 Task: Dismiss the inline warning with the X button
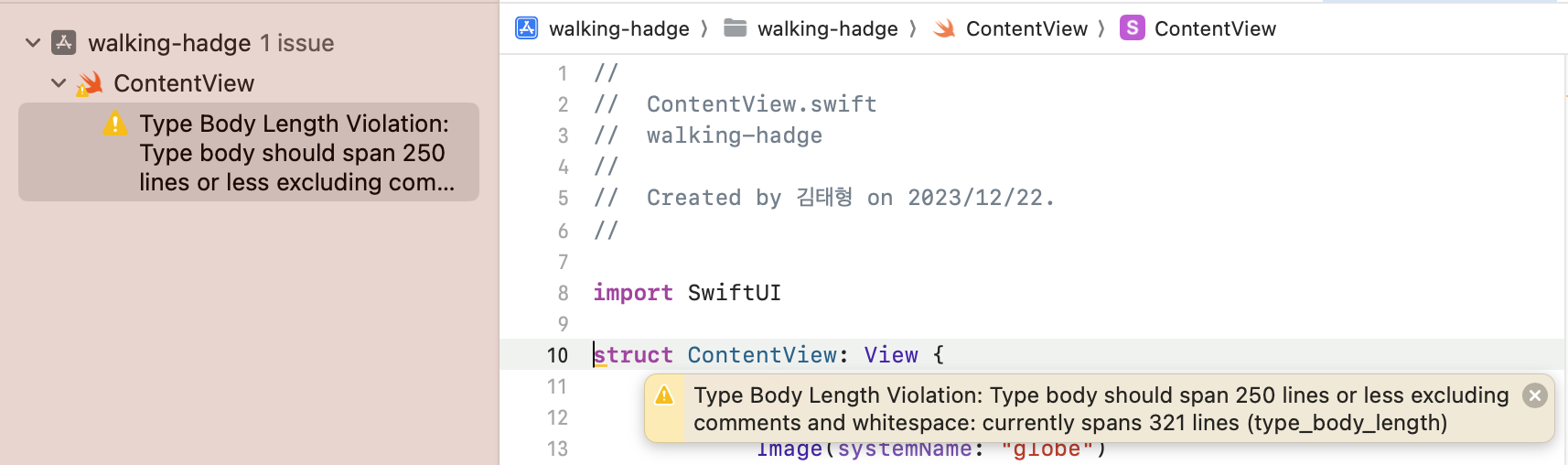click(x=1535, y=395)
